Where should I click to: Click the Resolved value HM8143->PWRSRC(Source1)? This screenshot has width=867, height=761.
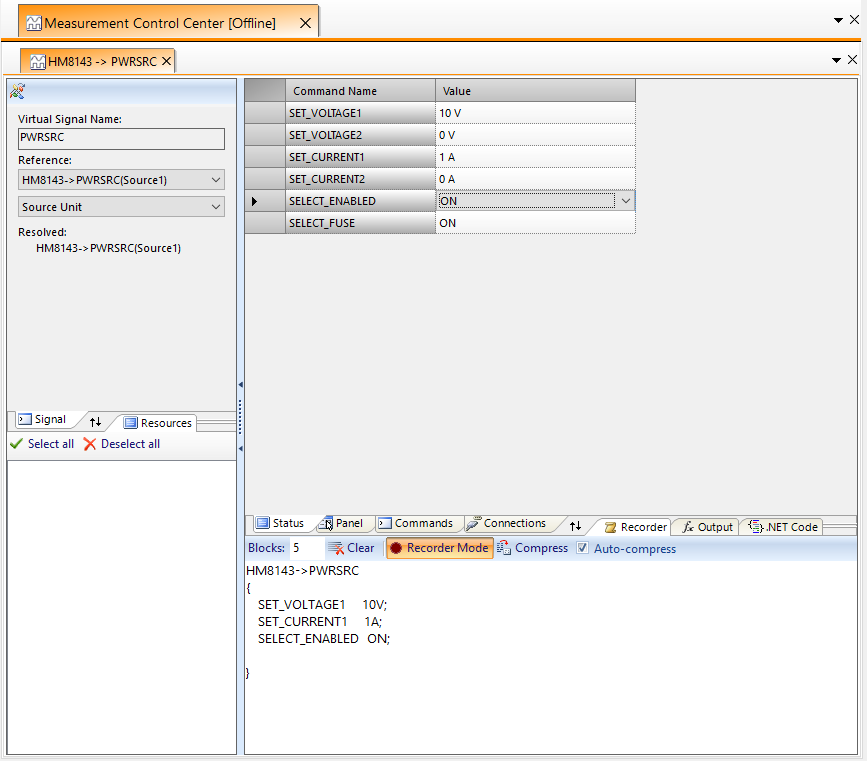[108, 248]
